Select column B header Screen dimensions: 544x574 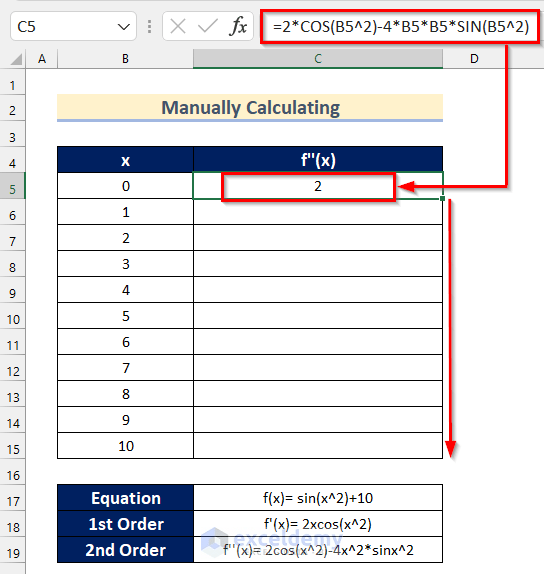(125, 59)
